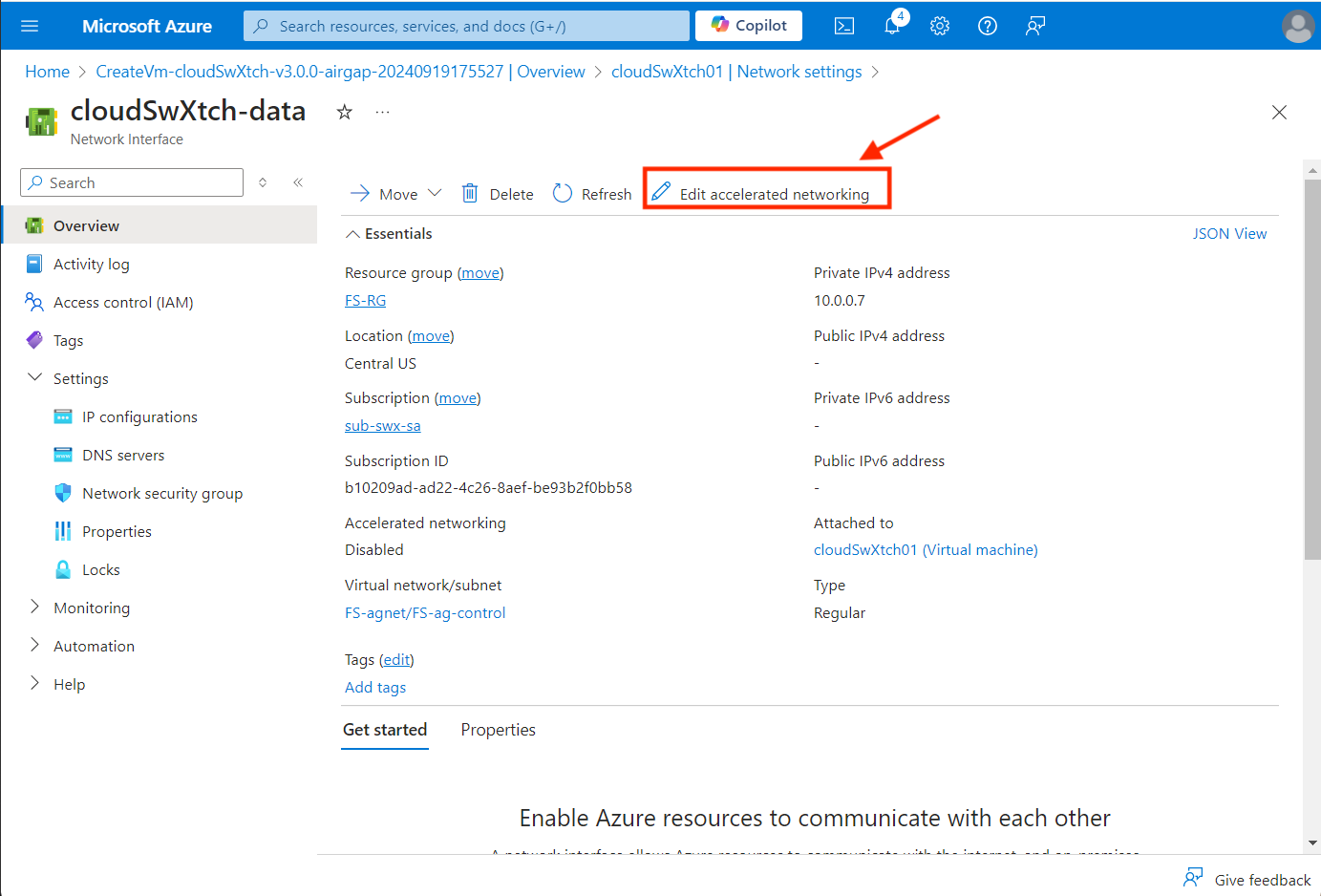The height and width of the screenshot is (896, 1321).
Task: Open the help question mark icon
Action: coord(987,26)
